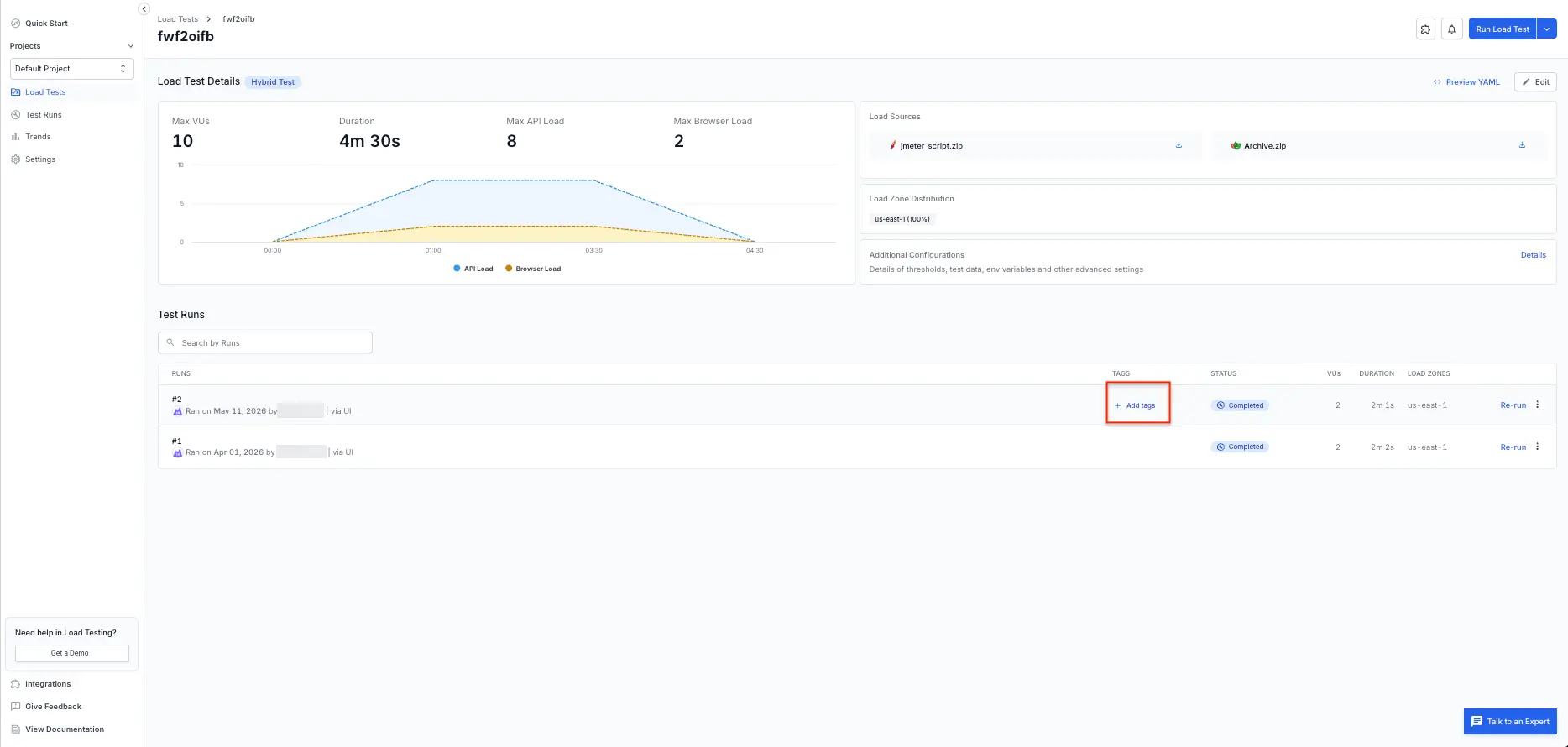Click the Completed status of run #2
The image size is (1568, 747).
1240,405
